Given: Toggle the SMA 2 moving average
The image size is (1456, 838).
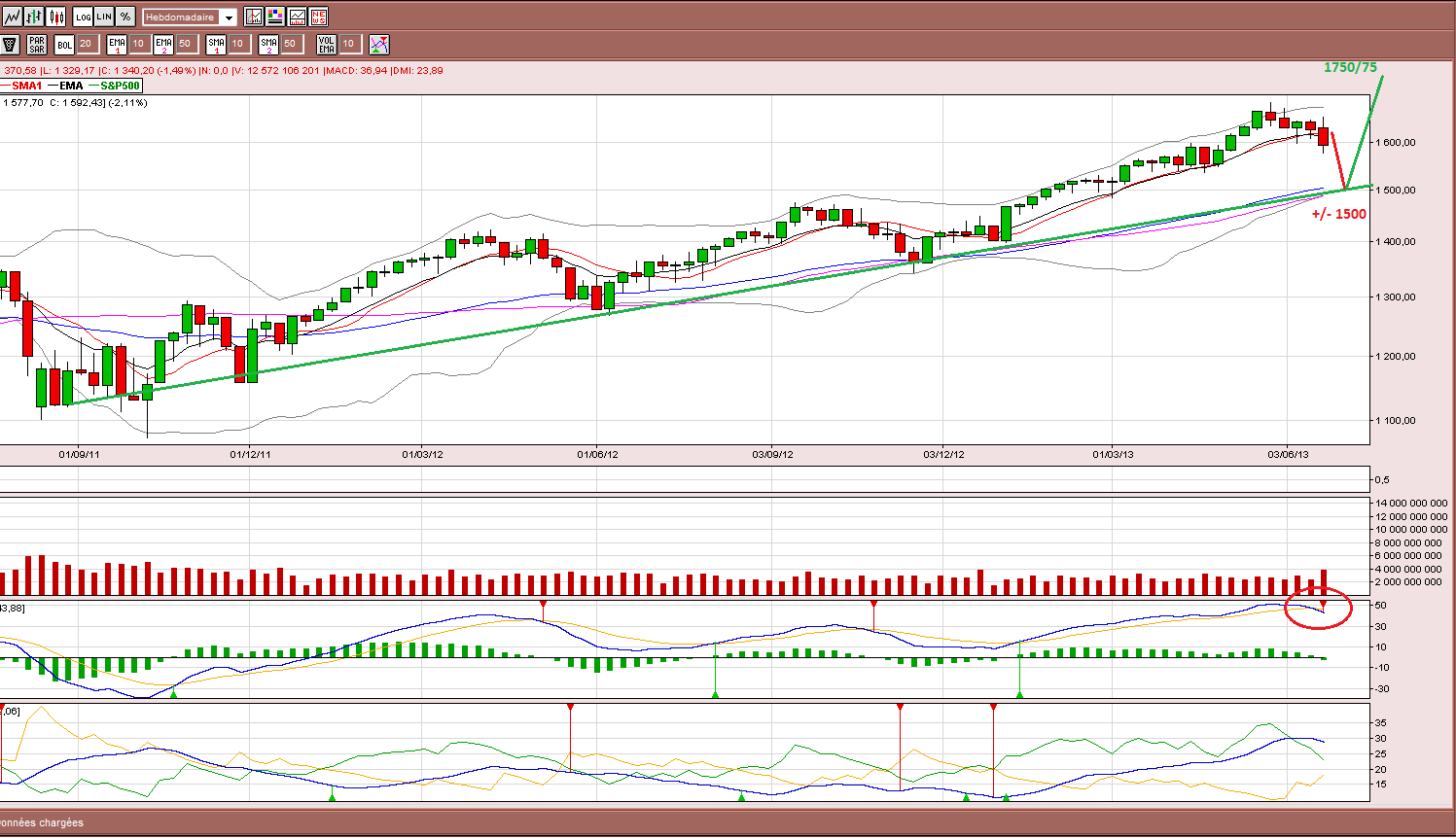Looking at the screenshot, I should coord(268,44).
